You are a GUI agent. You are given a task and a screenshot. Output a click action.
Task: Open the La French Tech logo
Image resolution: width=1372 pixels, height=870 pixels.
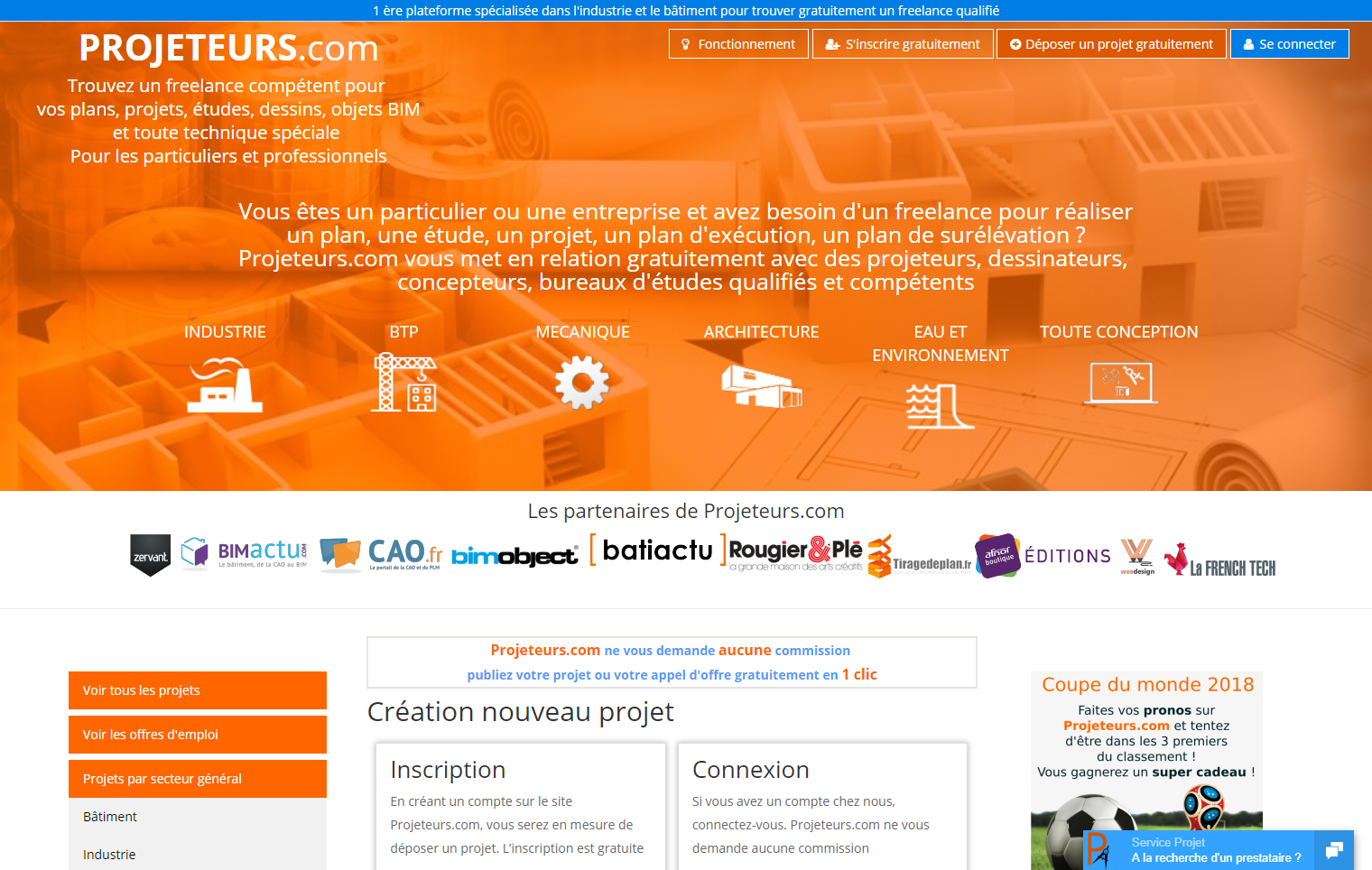pyautogui.click(x=1219, y=560)
